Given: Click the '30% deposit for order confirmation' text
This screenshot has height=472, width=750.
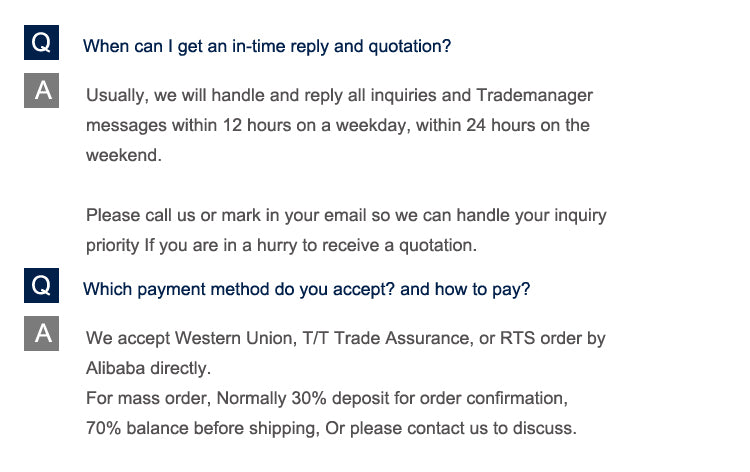Looking at the screenshot, I should [429, 398].
